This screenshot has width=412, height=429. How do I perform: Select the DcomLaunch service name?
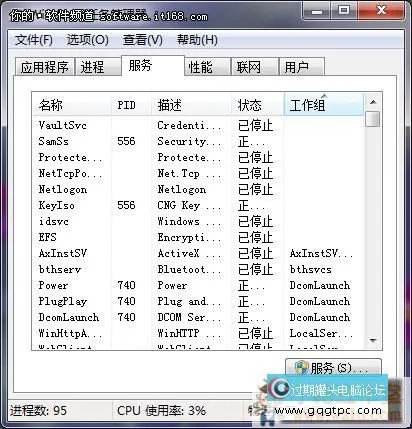[x=69, y=317]
